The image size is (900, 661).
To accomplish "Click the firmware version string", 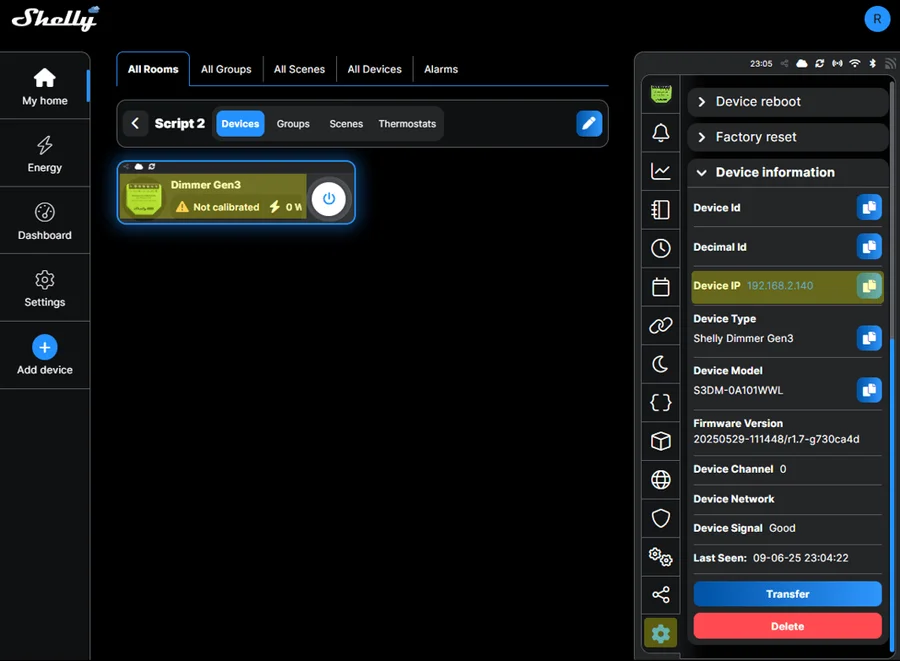I will tap(776, 439).
